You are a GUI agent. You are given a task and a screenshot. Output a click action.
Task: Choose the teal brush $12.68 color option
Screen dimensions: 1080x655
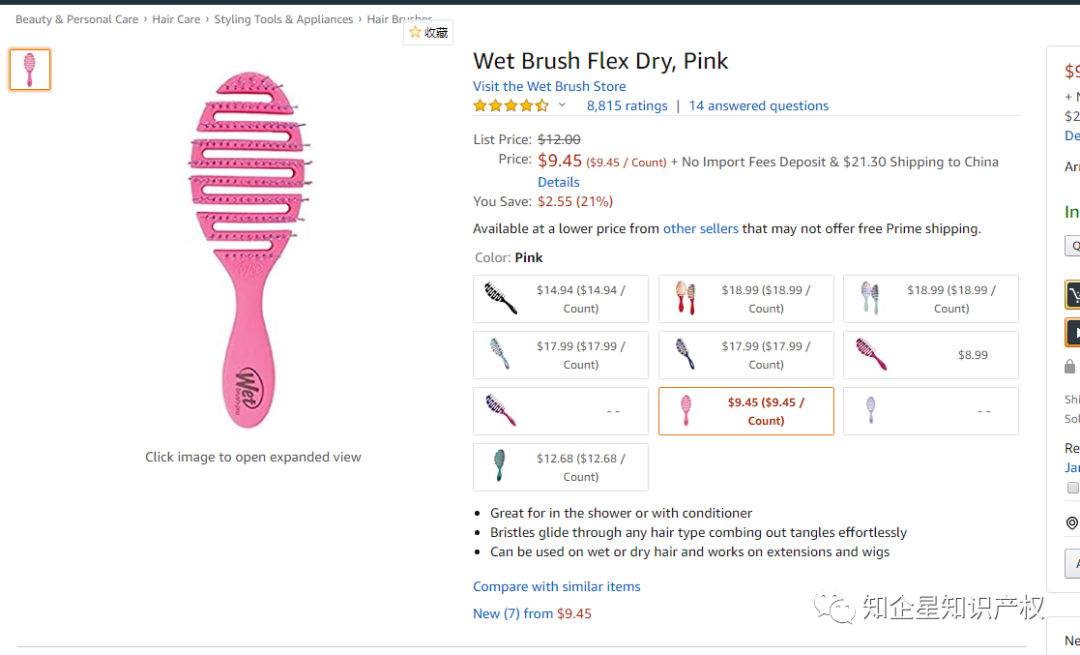(560, 467)
